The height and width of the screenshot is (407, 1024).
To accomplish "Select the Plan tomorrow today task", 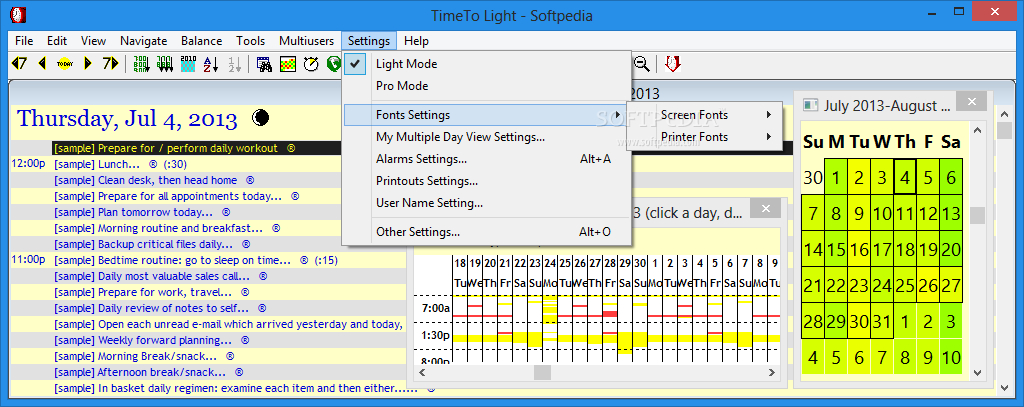I will (133, 212).
